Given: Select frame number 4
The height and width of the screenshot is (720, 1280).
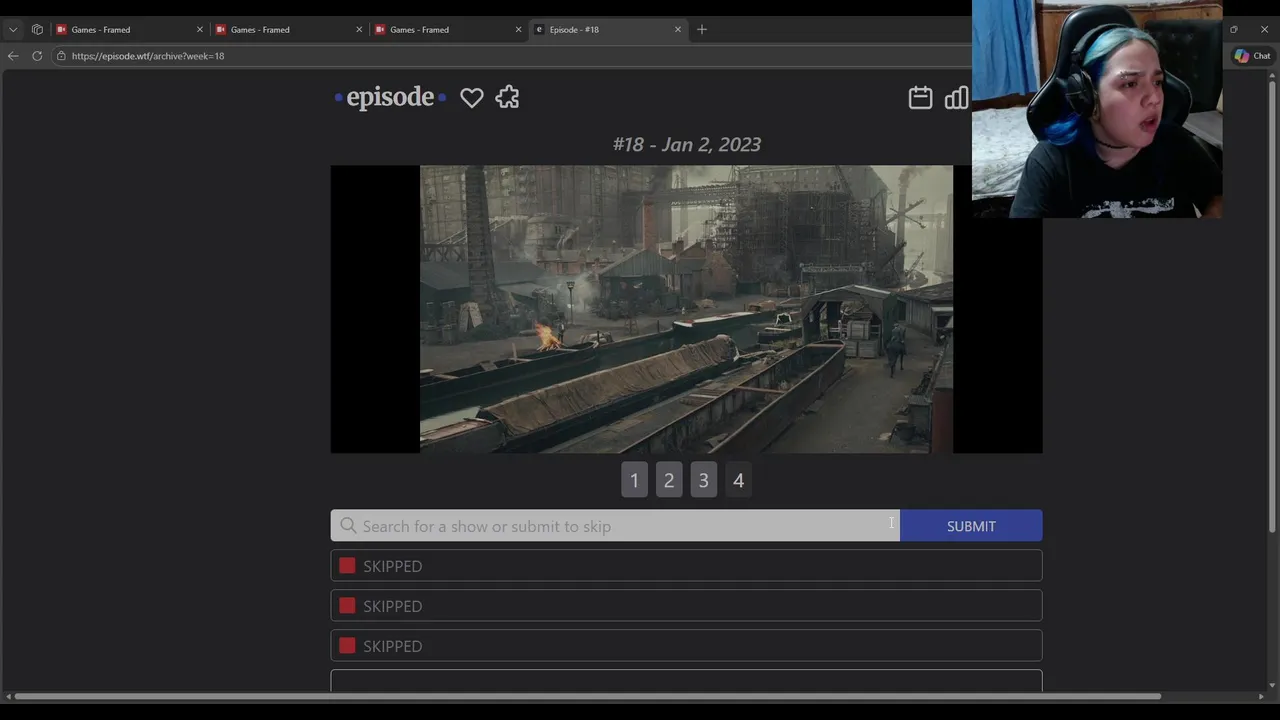Looking at the screenshot, I should click(738, 480).
